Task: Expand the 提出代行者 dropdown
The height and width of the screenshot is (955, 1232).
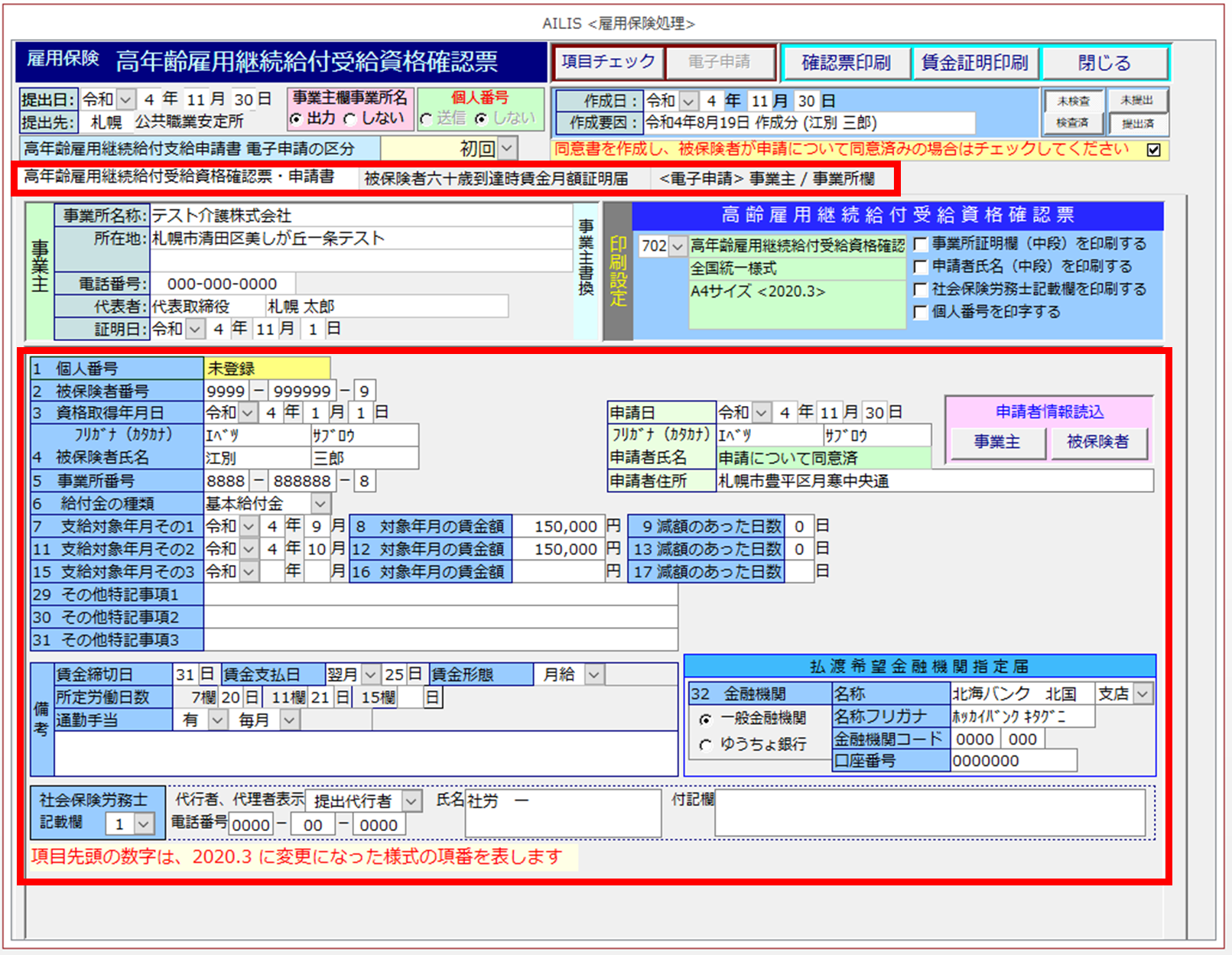Action: 411,801
